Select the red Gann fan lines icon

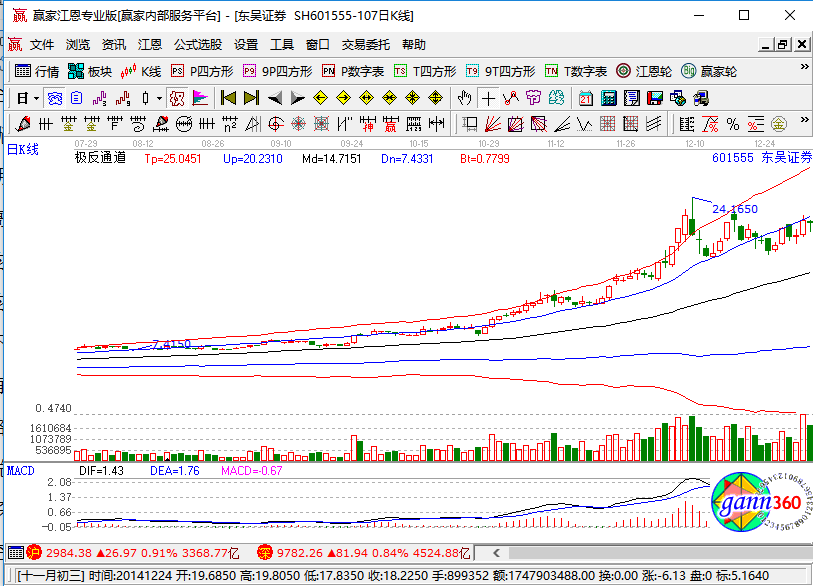(493, 124)
